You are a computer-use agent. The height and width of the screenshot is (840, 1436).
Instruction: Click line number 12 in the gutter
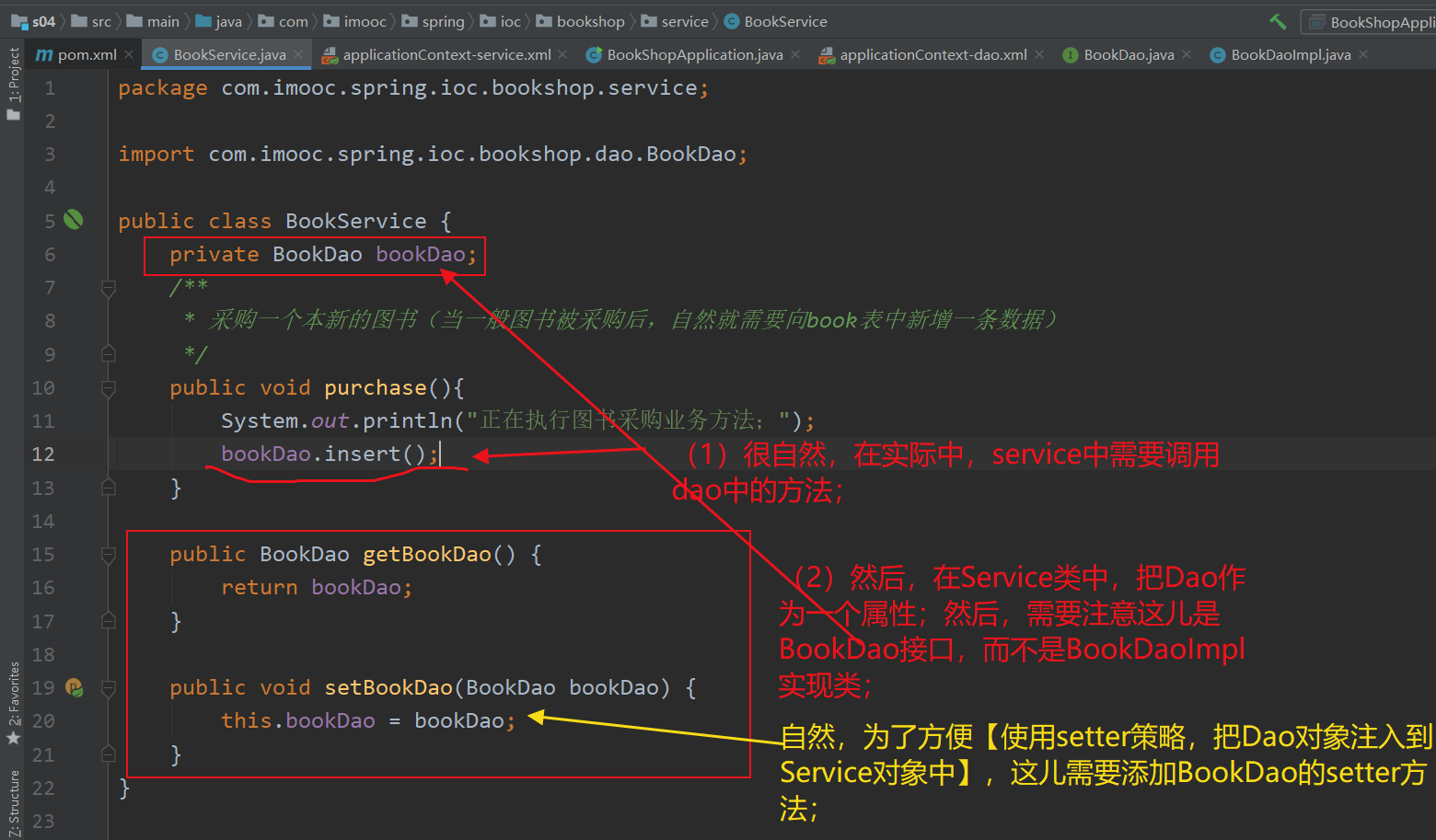42,454
